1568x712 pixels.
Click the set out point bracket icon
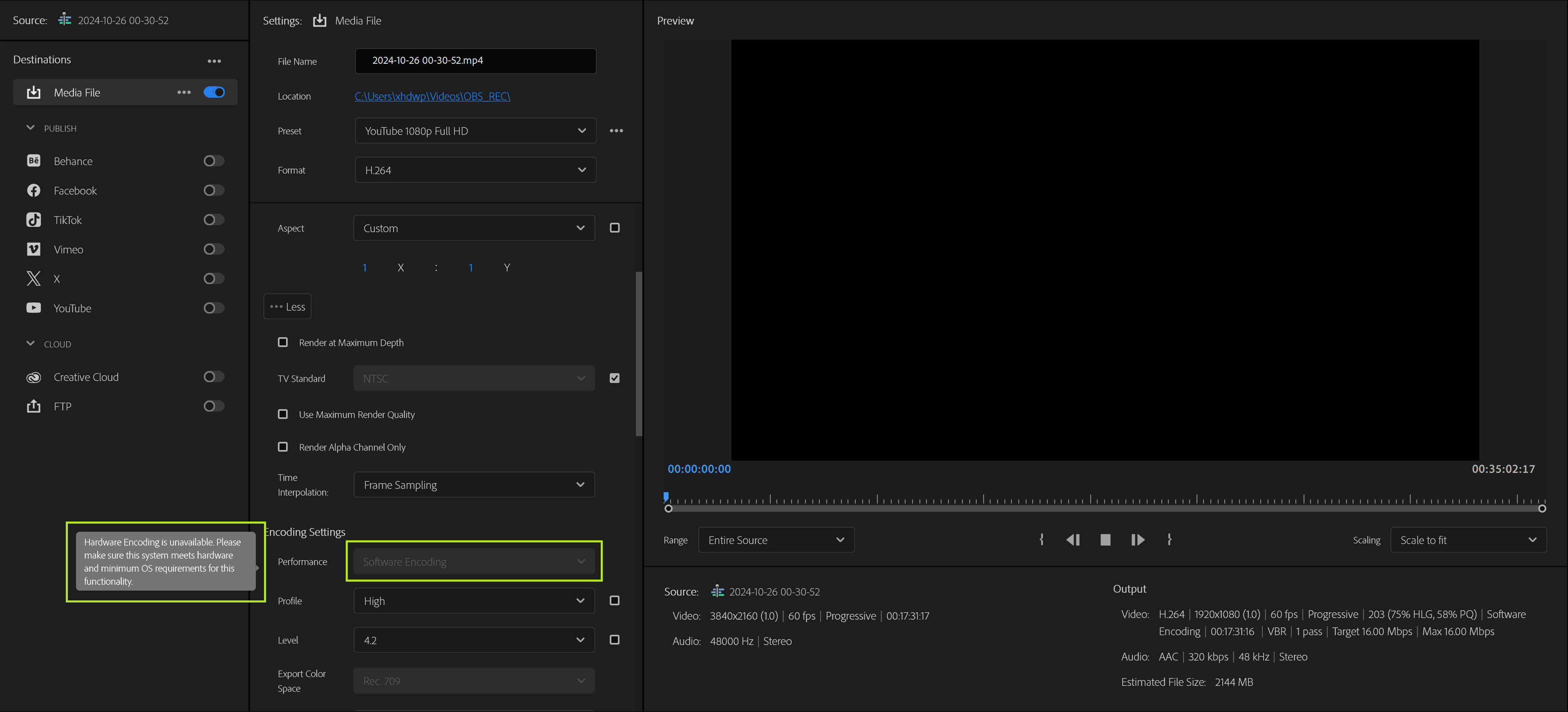pyautogui.click(x=1169, y=540)
